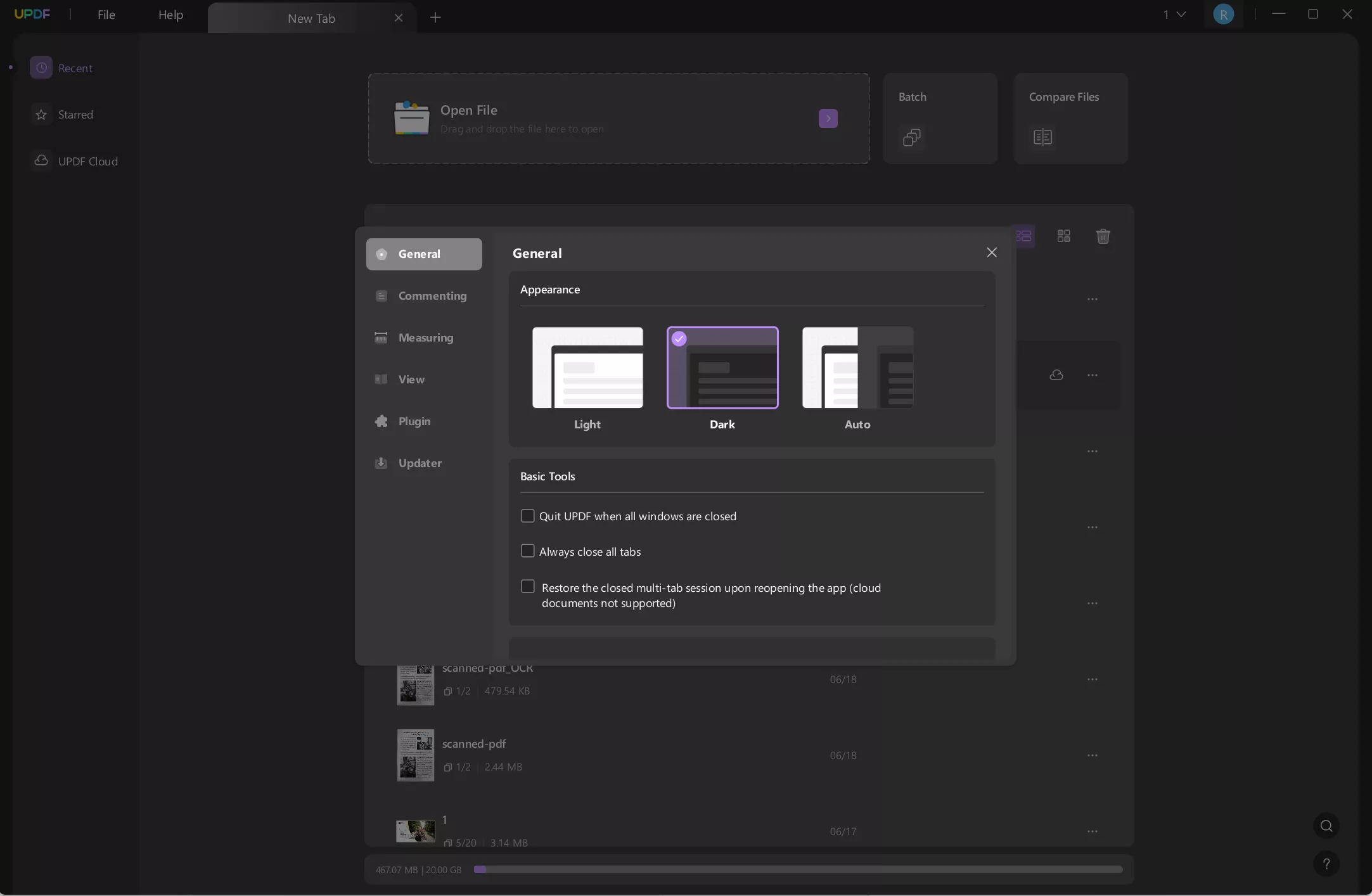Click the thumbnail of file 1
Screen dimensions: 1372x896
click(x=416, y=831)
